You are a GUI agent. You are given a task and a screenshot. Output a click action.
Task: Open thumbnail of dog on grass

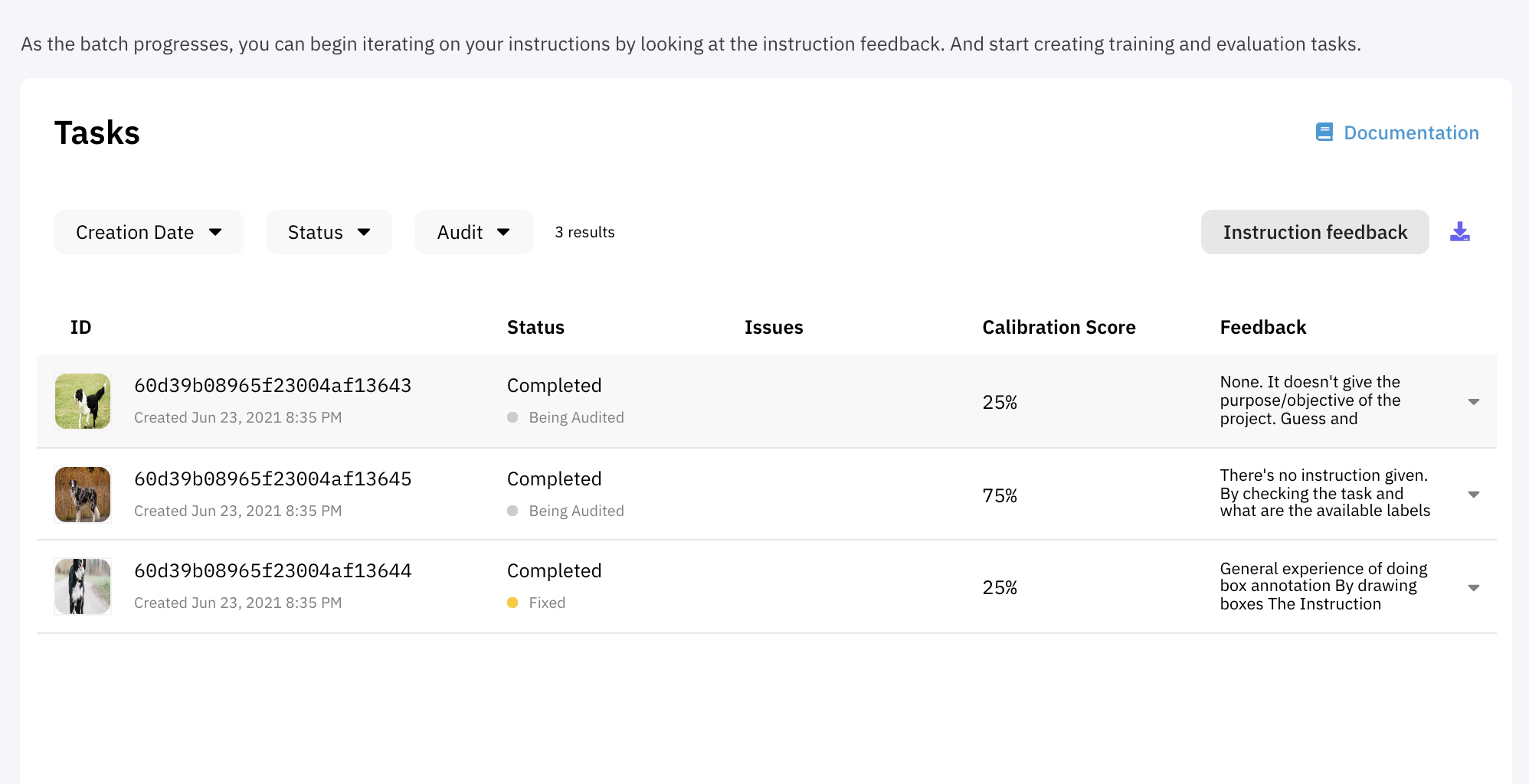pyautogui.click(x=83, y=401)
